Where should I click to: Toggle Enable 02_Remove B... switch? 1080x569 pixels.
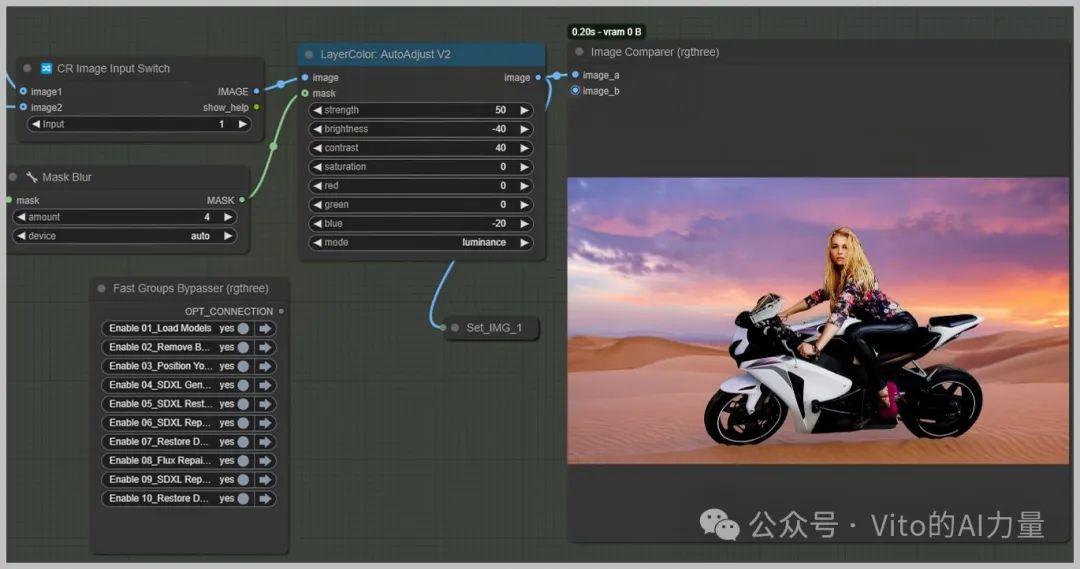[243, 347]
